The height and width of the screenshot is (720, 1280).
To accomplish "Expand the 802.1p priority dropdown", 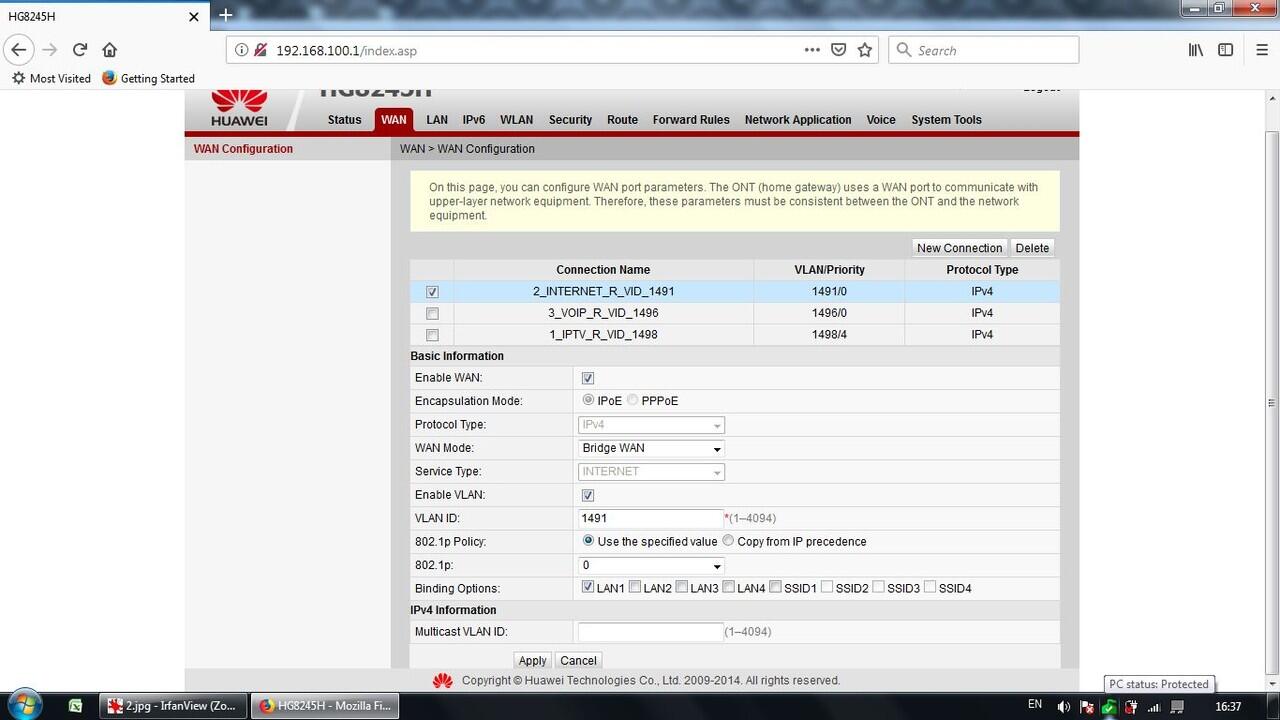I will point(651,565).
